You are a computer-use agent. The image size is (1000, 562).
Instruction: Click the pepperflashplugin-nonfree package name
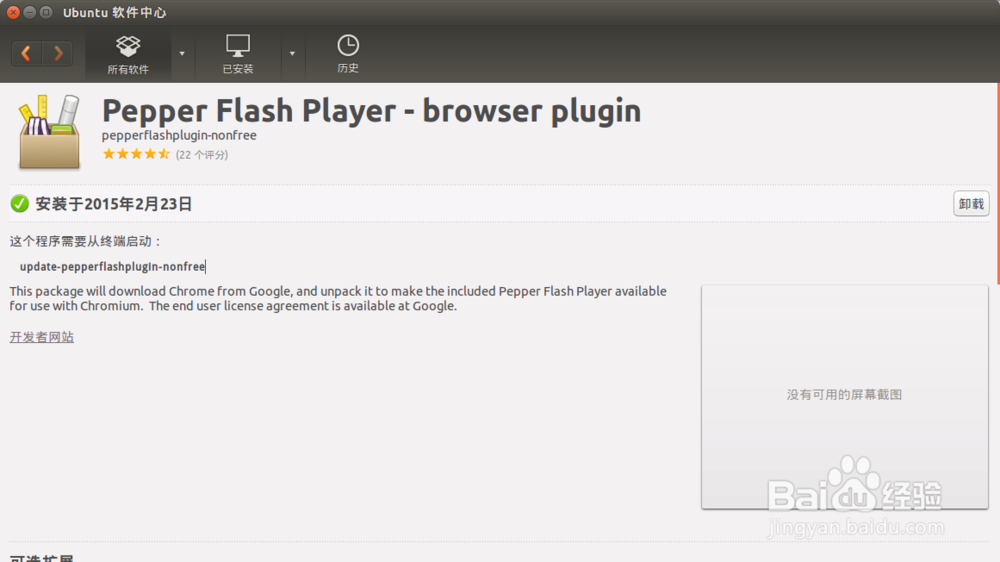pos(179,135)
